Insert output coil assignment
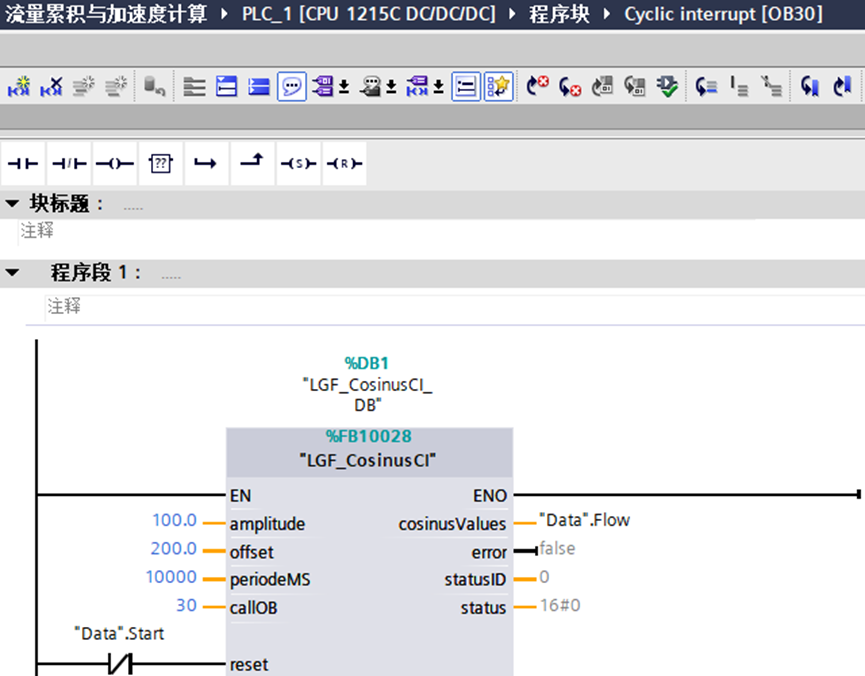The image size is (865, 676). [x=115, y=163]
